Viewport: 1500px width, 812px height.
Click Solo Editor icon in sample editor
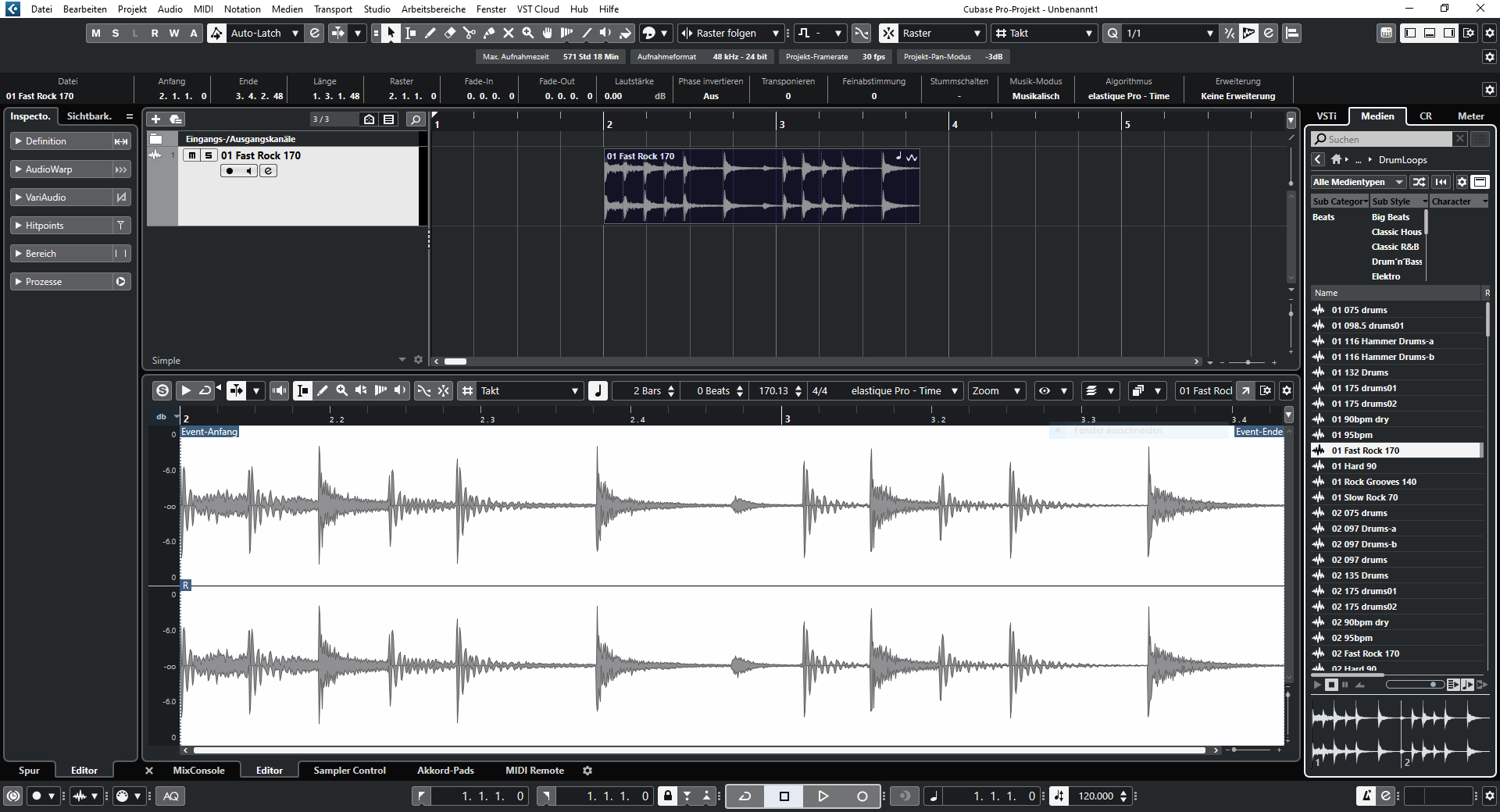[162, 390]
